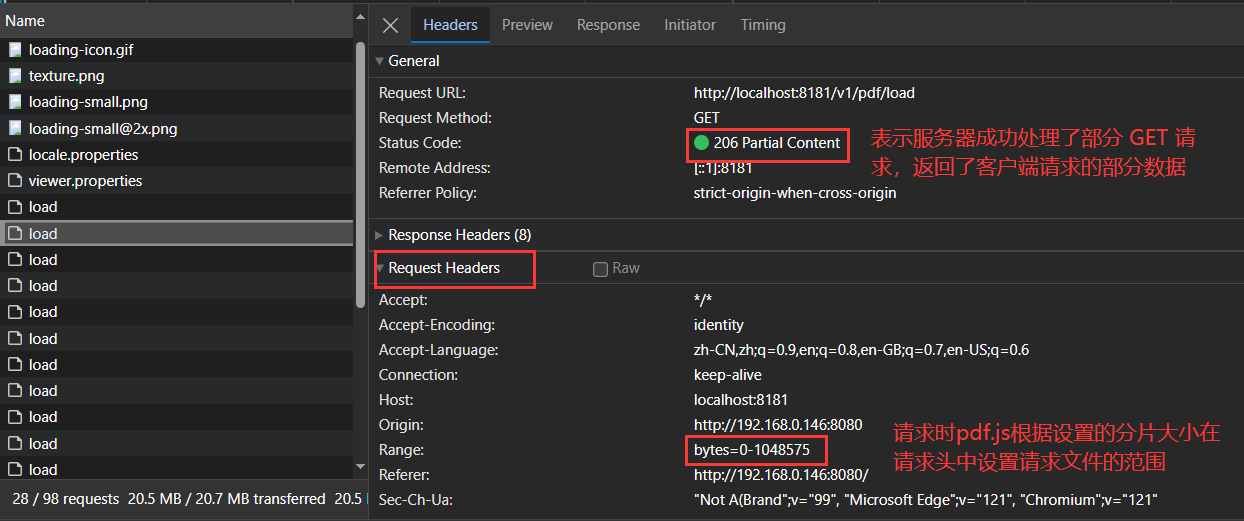The width and height of the screenshot is (1244, 521).
Task: Click the Accept-Language header value
Action: point(861,350)
